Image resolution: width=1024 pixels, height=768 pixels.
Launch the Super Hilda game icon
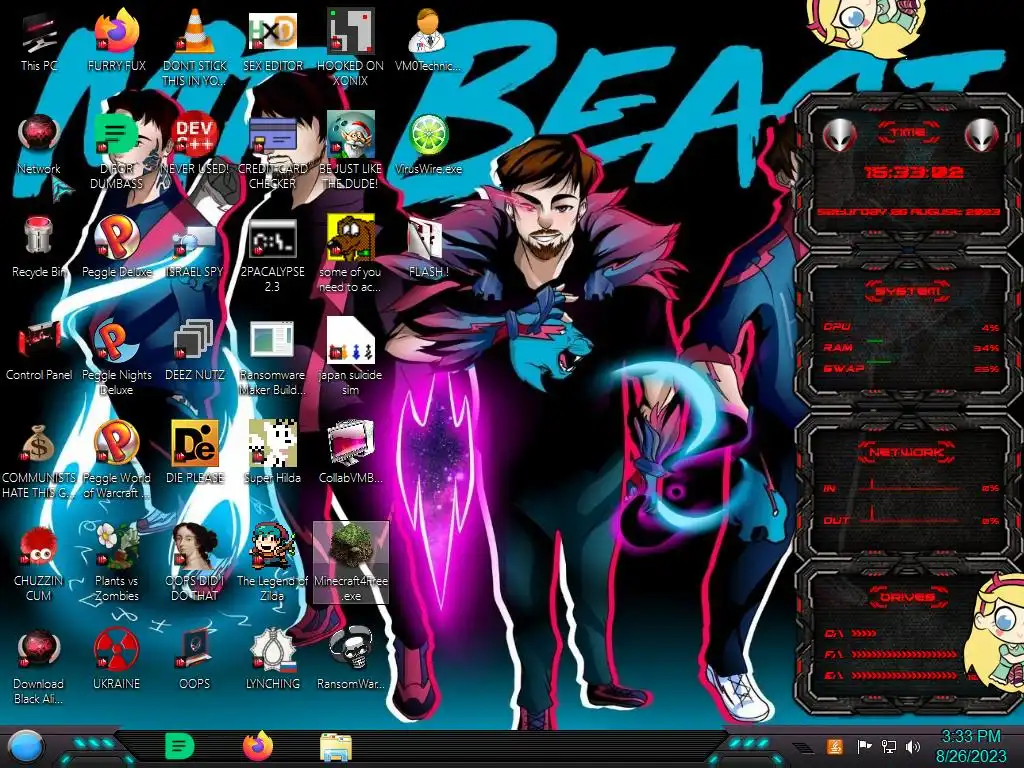tap(272, 452)
